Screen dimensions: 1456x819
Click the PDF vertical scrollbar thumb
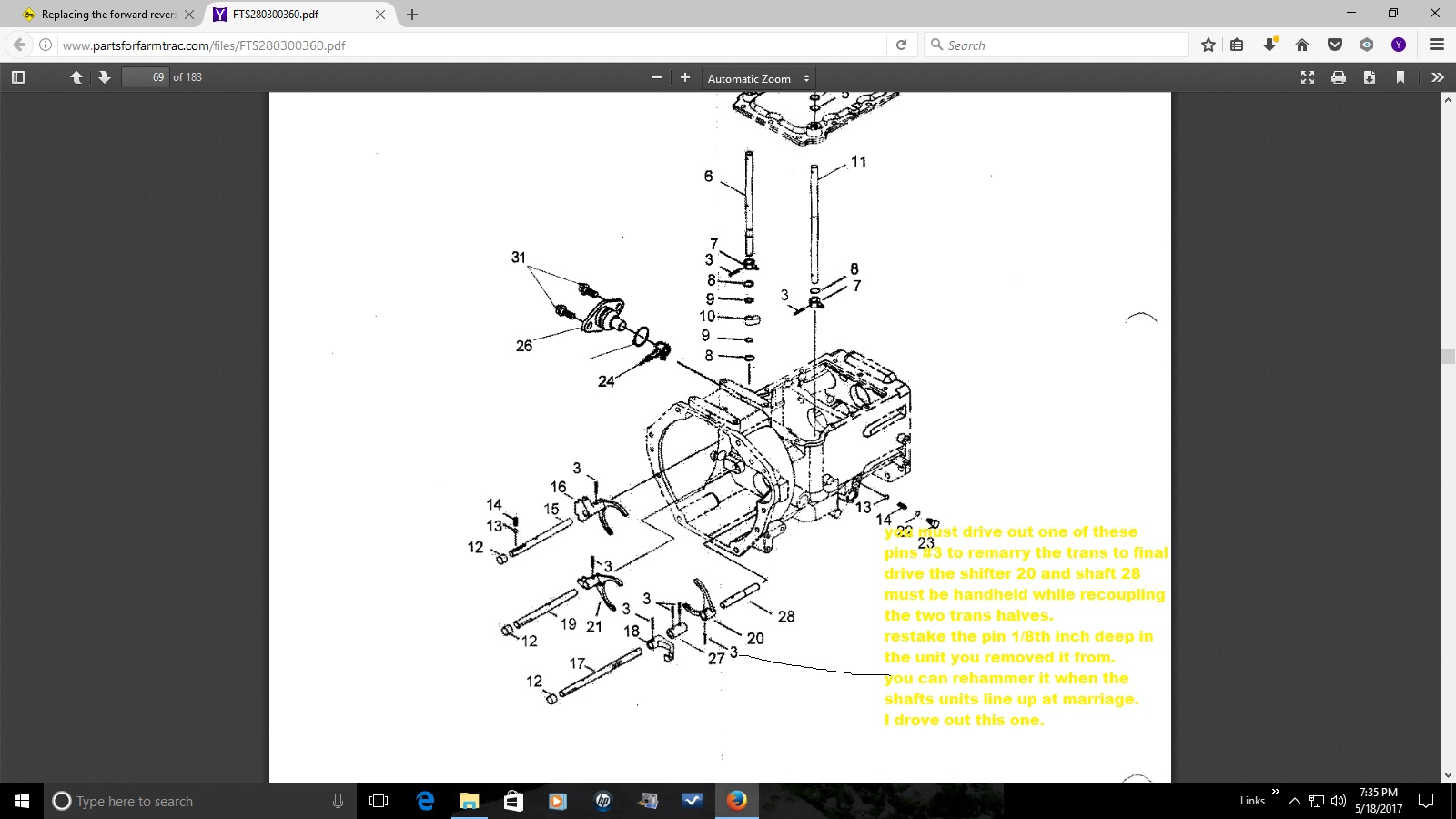1448,356
